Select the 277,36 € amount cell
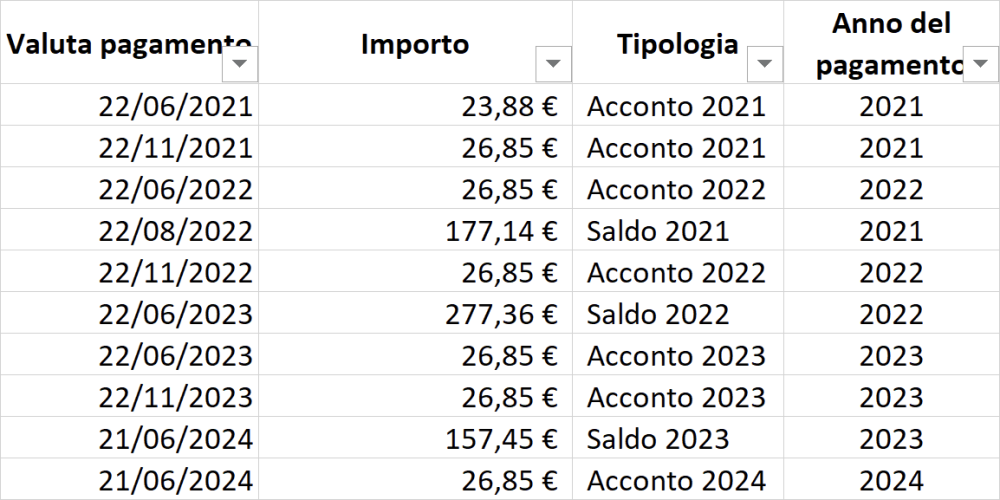The height and width of the screenshot is (500, 1000). coord(415,313)
